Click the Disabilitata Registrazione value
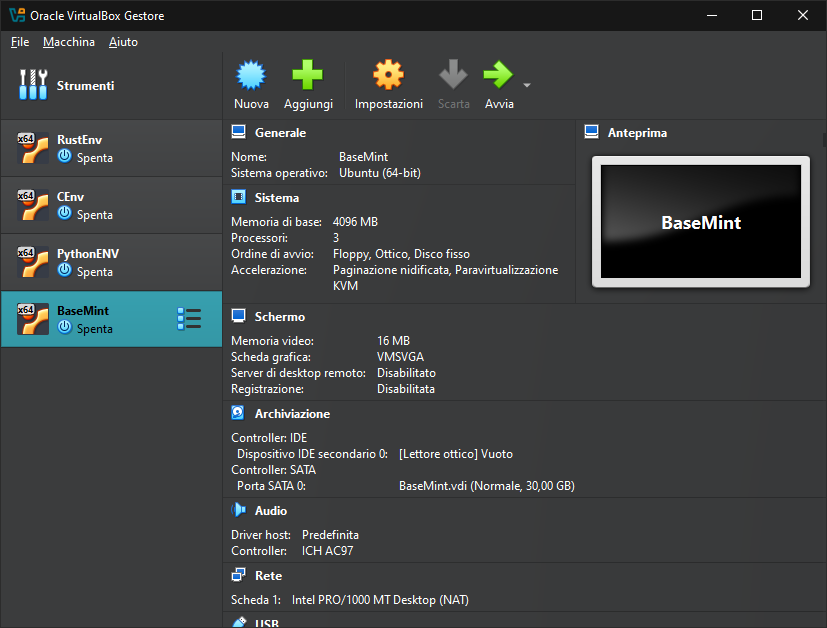 pos(406,389)
